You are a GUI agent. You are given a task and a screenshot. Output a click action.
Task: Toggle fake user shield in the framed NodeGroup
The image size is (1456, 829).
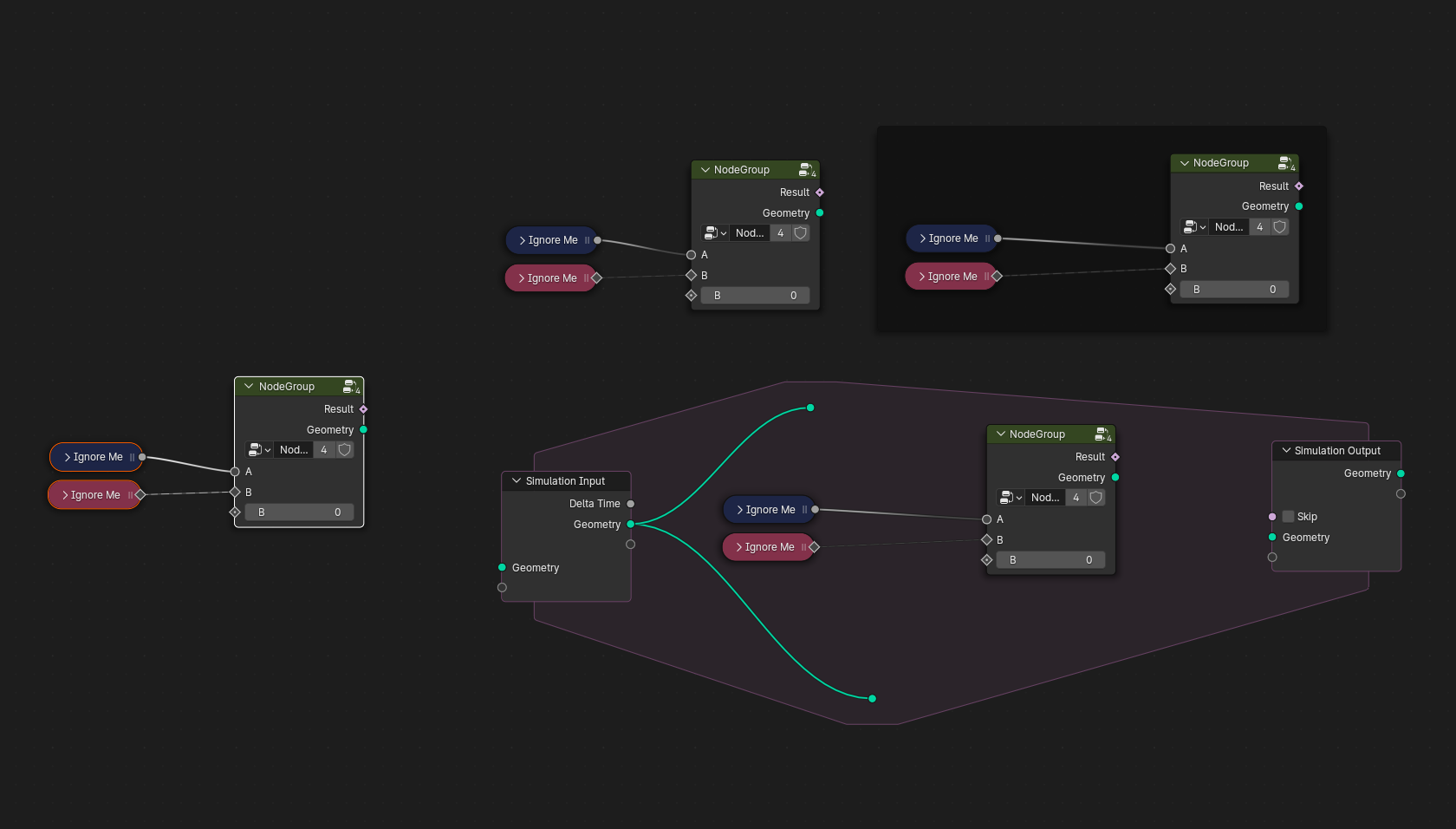(x=1280, y=227)
